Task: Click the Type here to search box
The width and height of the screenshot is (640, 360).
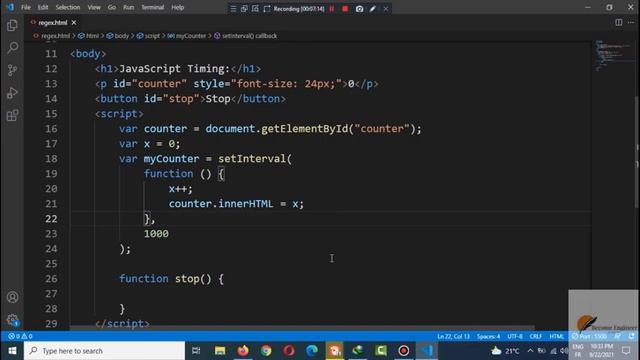Action: click(104, 351)
